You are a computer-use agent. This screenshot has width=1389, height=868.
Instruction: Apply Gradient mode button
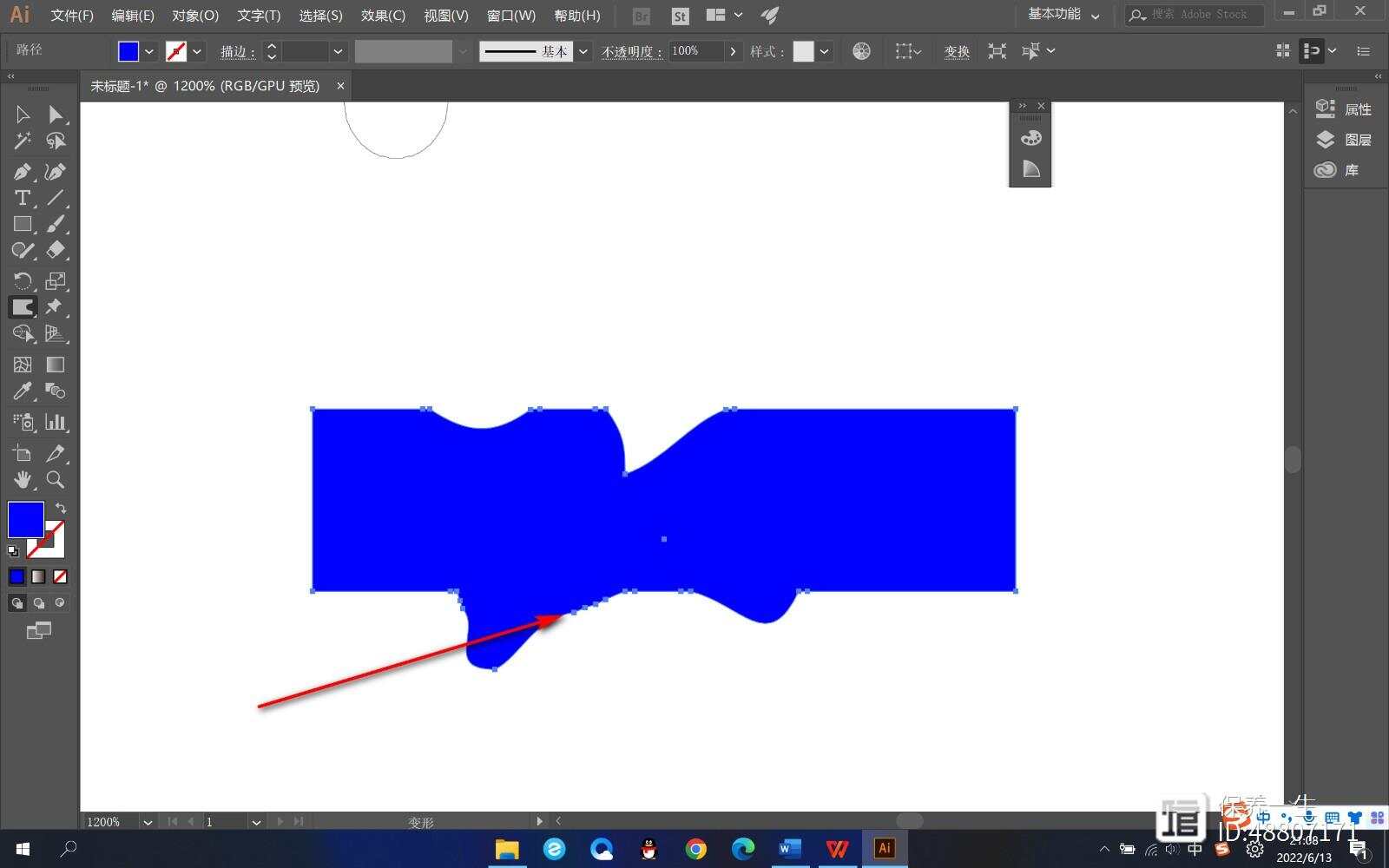[x=38, y=576]
